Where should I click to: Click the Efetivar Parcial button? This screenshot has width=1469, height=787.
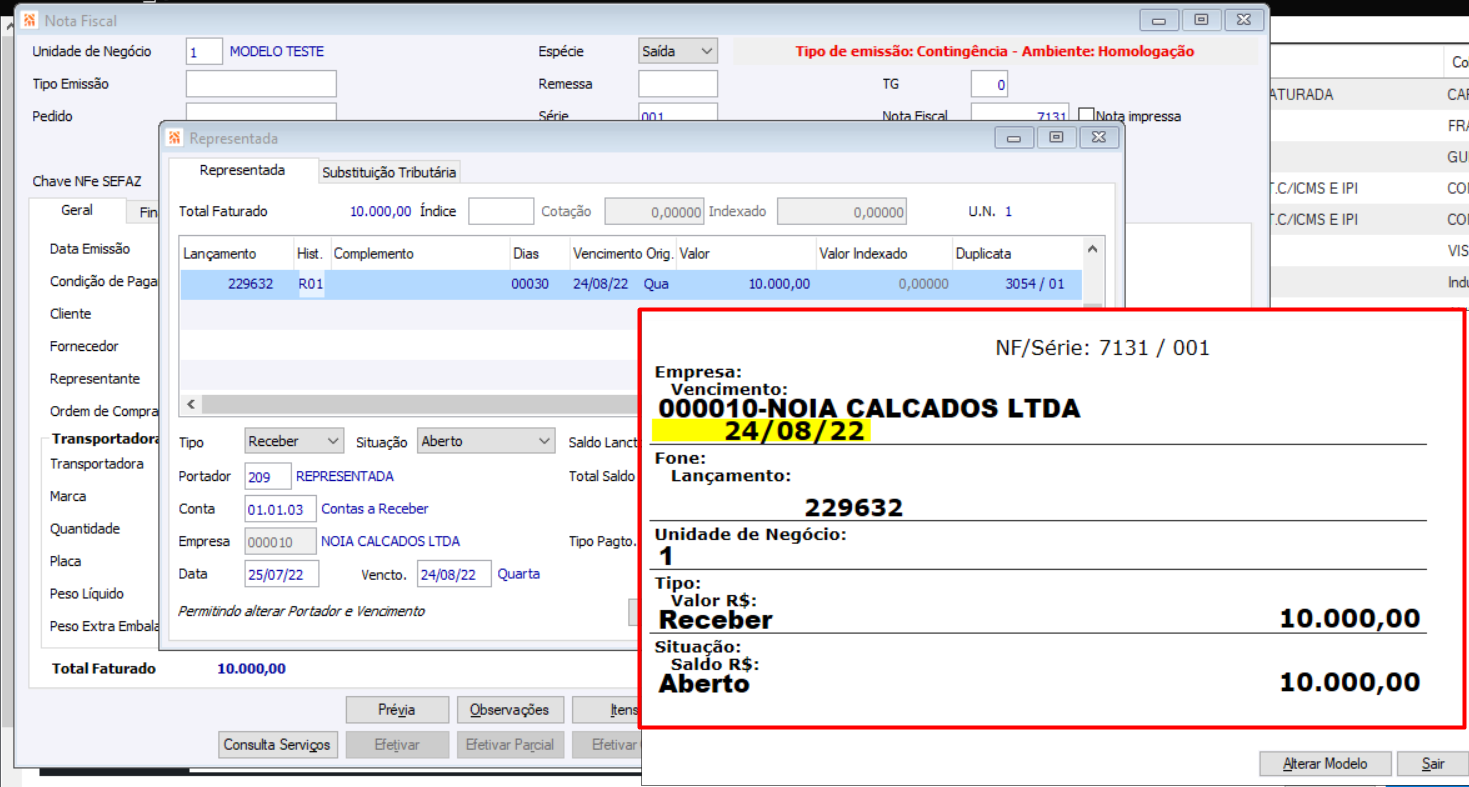[x=511, y=745]
